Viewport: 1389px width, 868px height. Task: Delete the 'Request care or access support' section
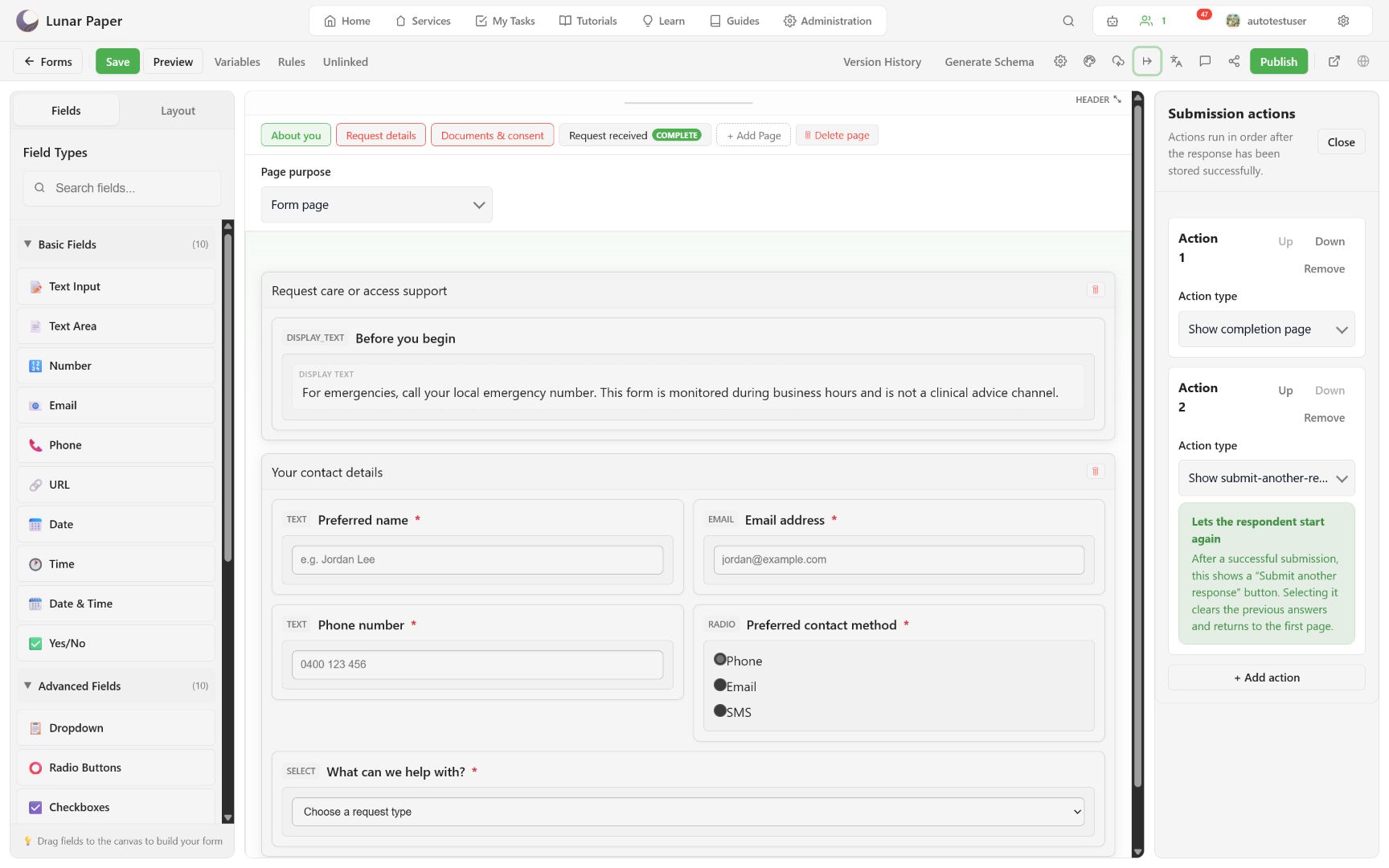coord(1095,289)
